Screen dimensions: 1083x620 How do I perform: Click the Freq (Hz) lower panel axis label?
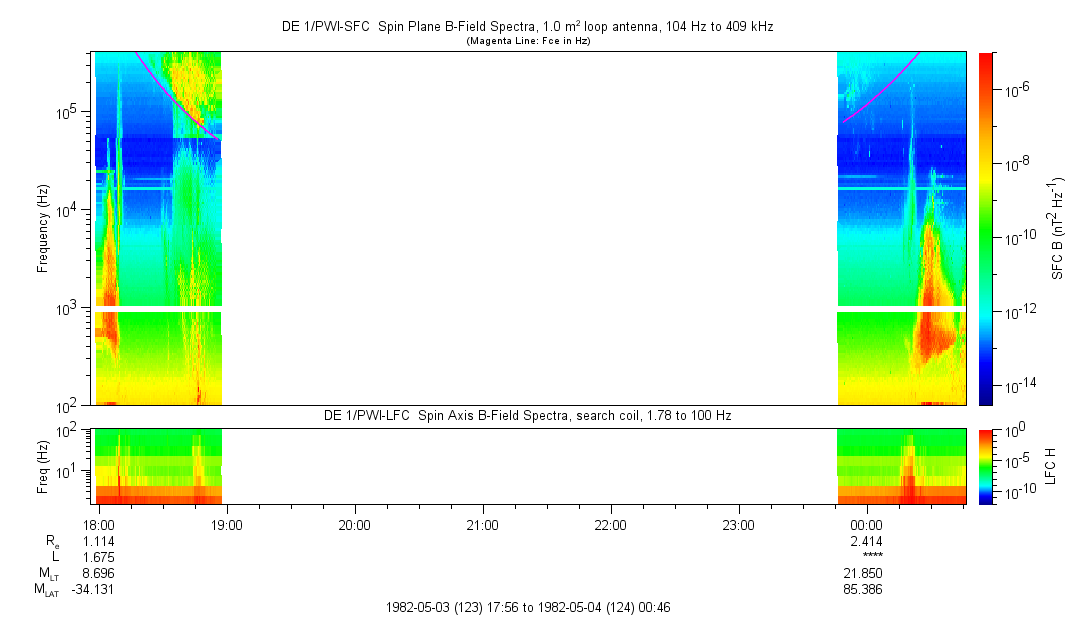pos(43,465)
